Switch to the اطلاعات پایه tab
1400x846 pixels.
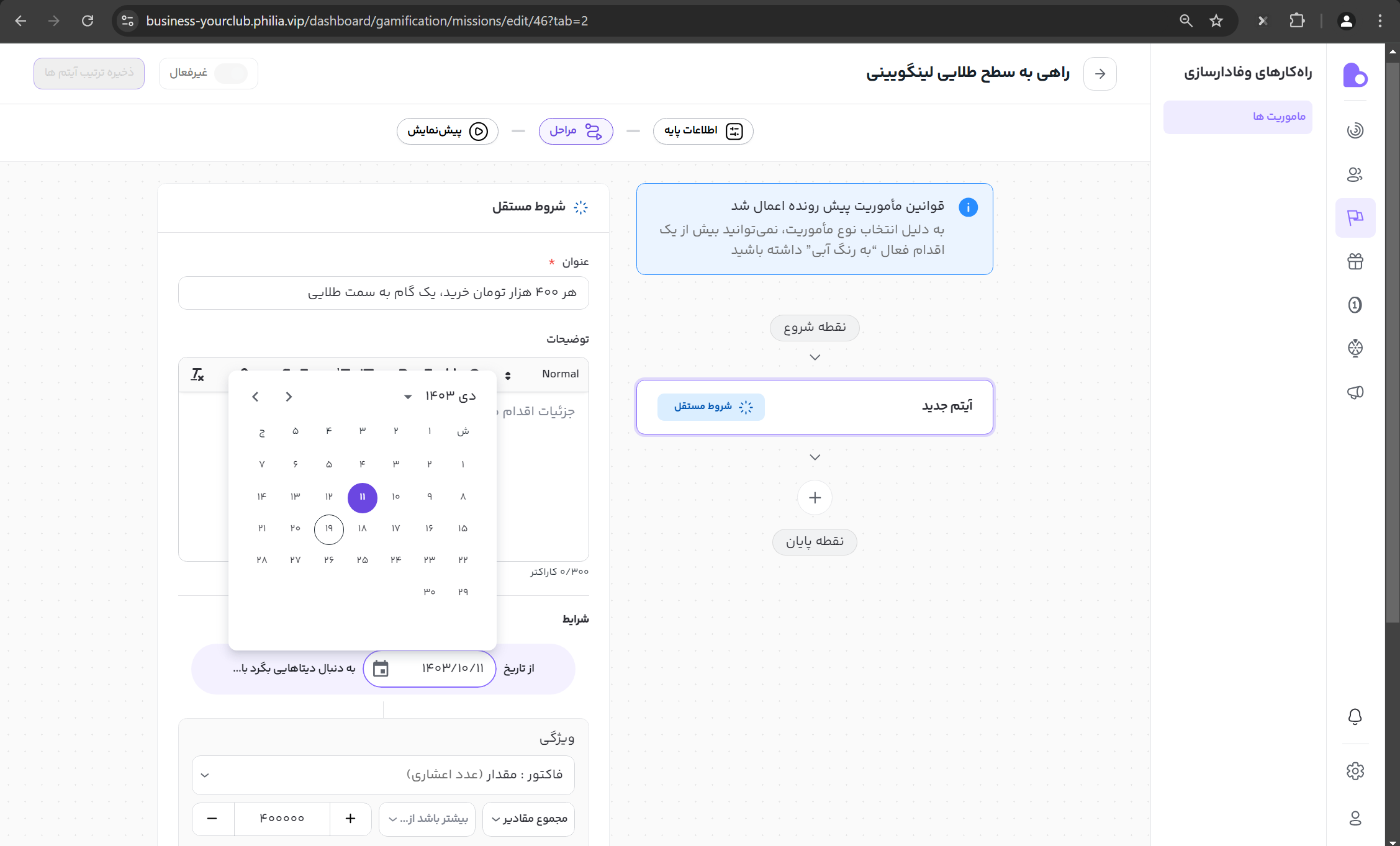pos(703,131)
